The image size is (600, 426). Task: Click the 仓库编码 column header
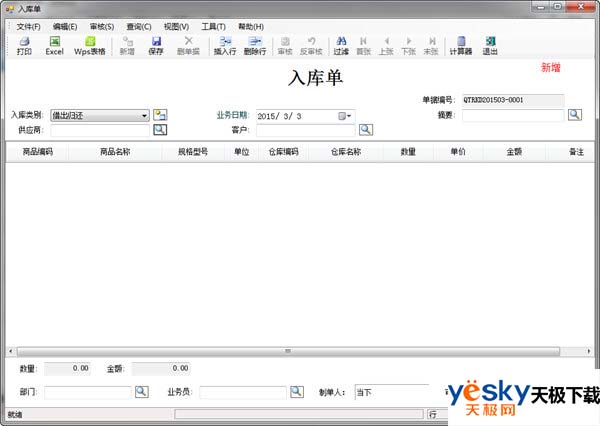284,152
